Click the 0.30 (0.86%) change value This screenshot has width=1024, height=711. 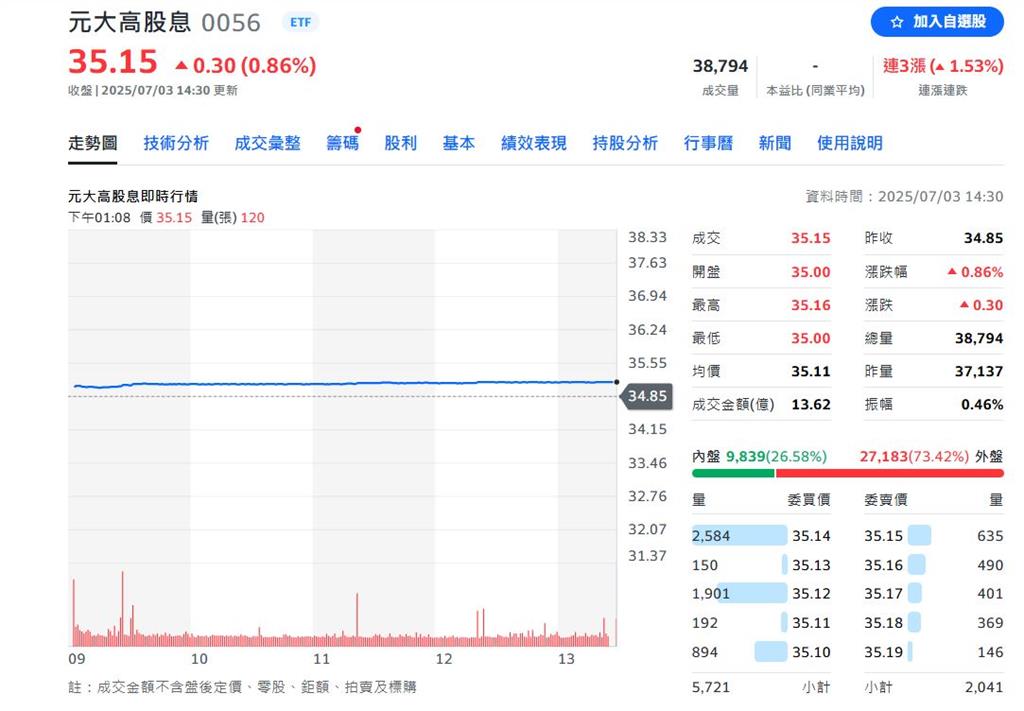(x=246, y=65)
